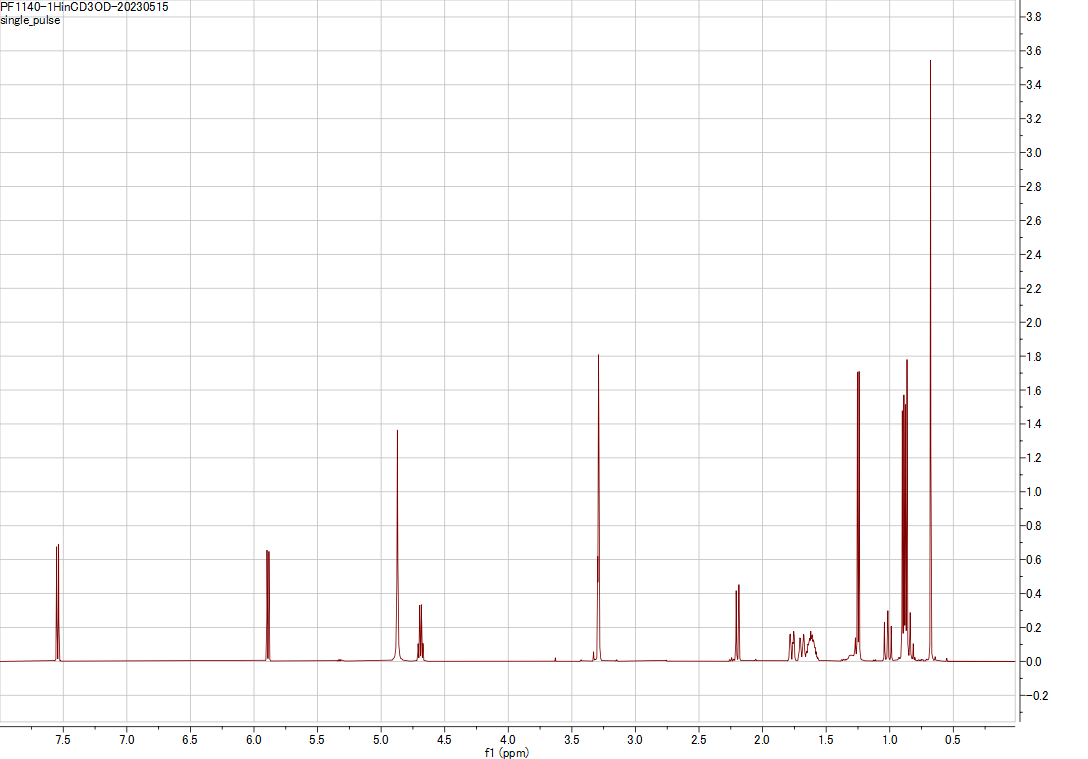1088x759 pixels.
Task: Select the tallest peak near 0.7 ppm
Action: [930, 200]
